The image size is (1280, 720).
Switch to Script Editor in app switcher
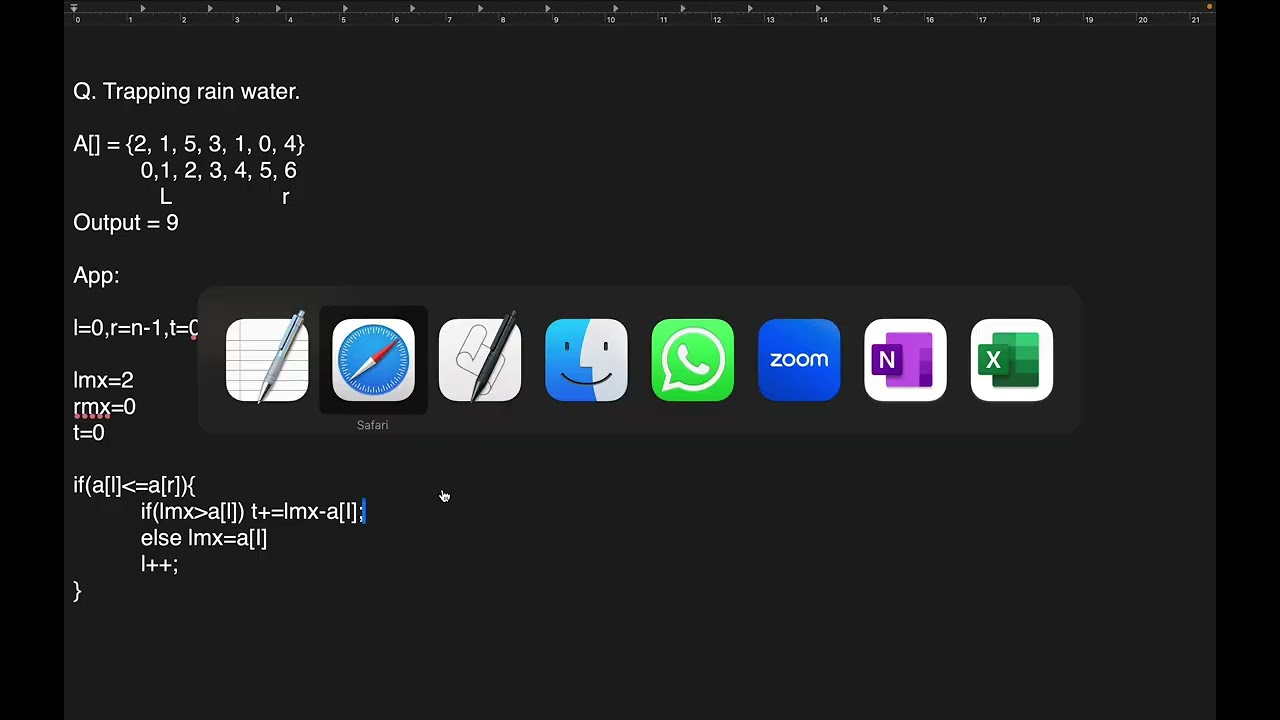point(480,359)
